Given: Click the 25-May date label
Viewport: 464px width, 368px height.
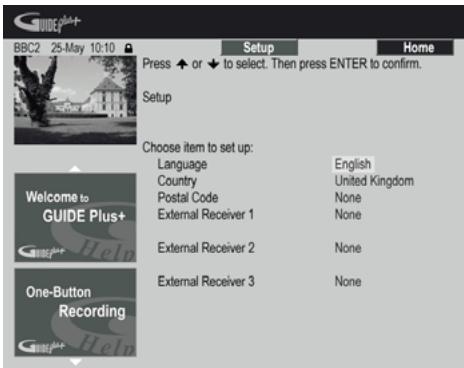Looking at the screenshot, I should (x=68, y=48).
